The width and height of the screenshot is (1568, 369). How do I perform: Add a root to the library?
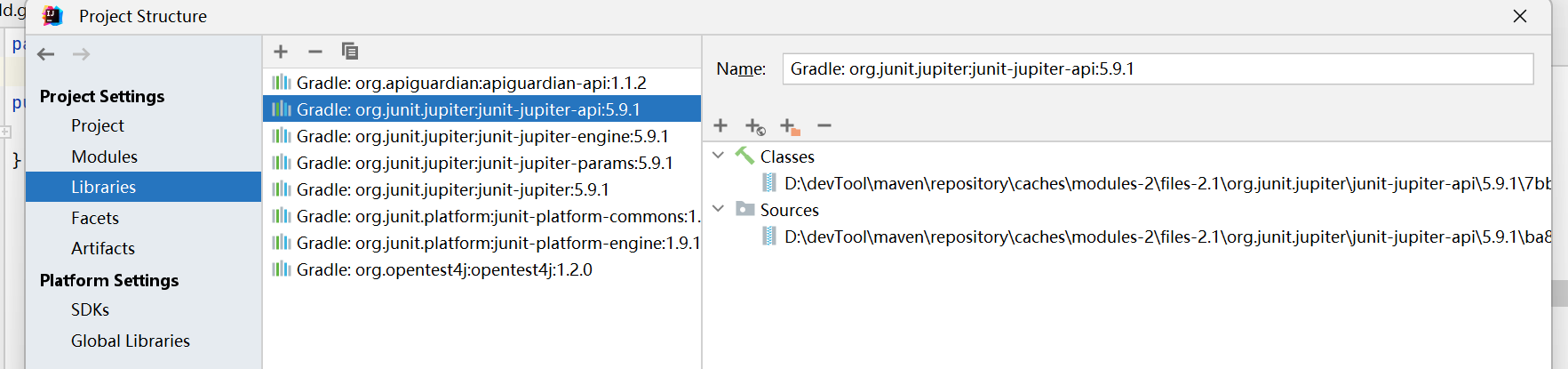(720, 125)
